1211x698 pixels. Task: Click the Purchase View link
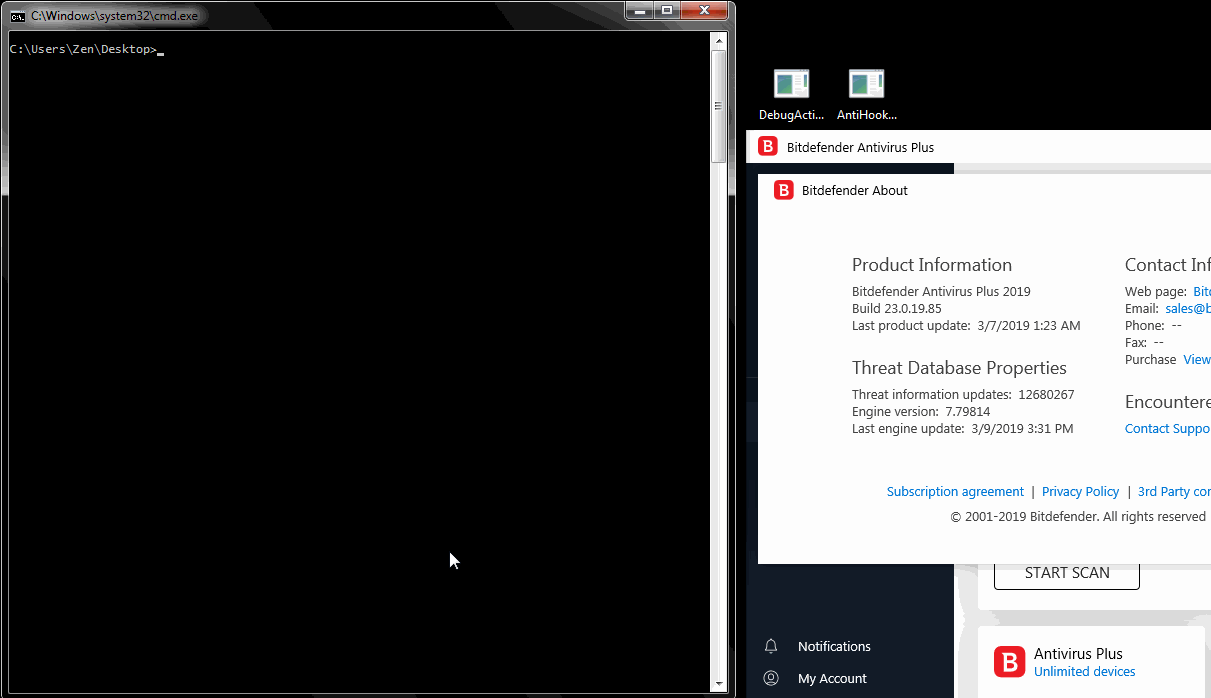(1197, 360)
